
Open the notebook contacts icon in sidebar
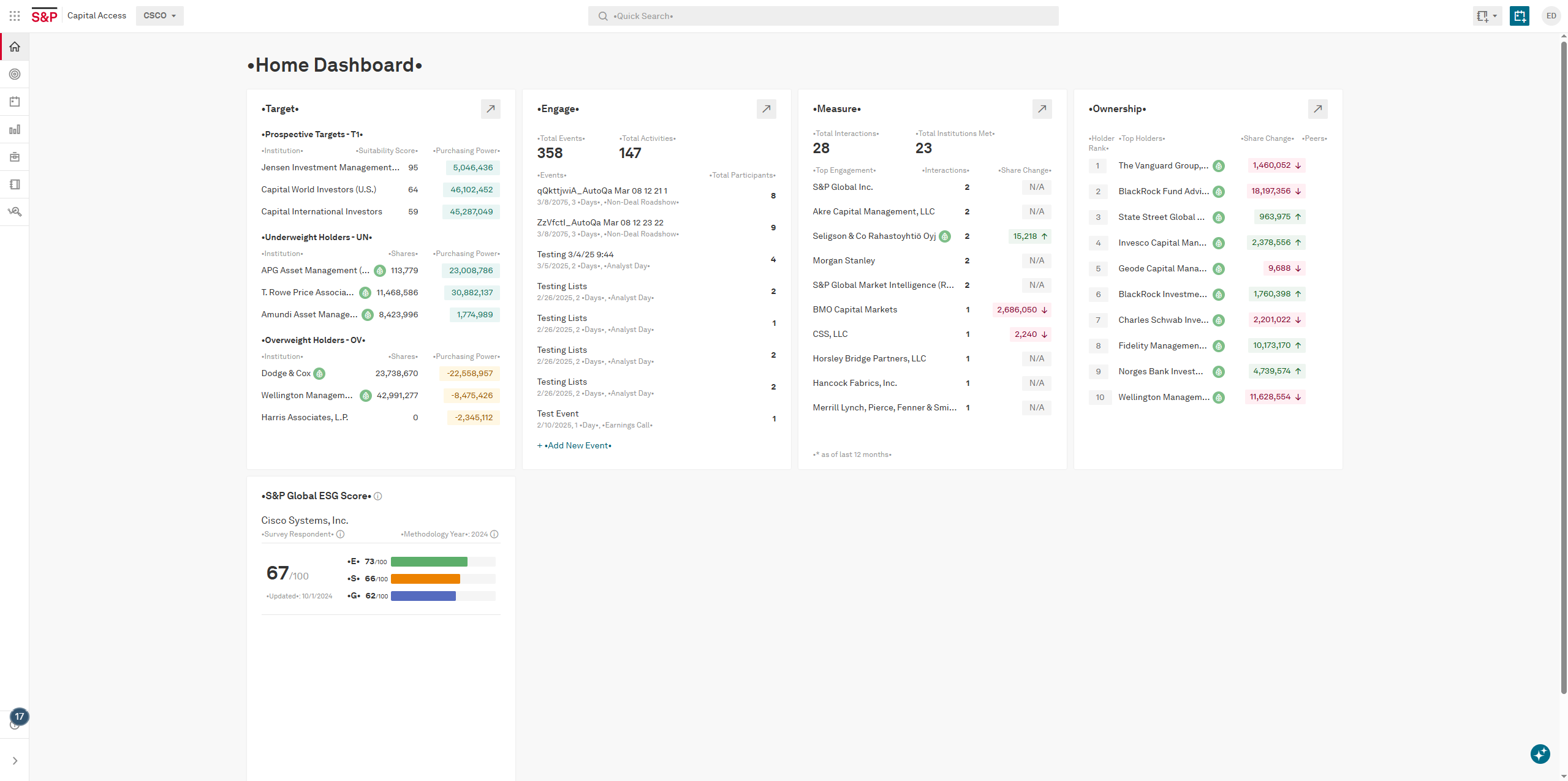(15, 184)
